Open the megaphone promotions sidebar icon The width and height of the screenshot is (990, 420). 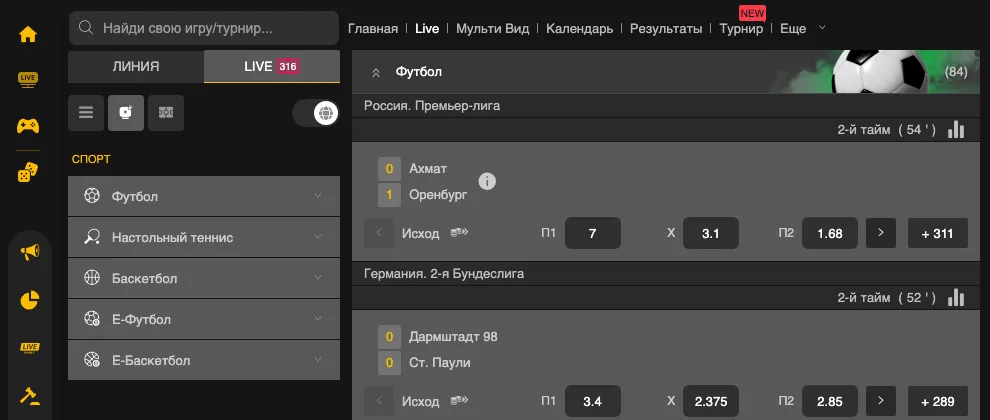tap(30, 253)
